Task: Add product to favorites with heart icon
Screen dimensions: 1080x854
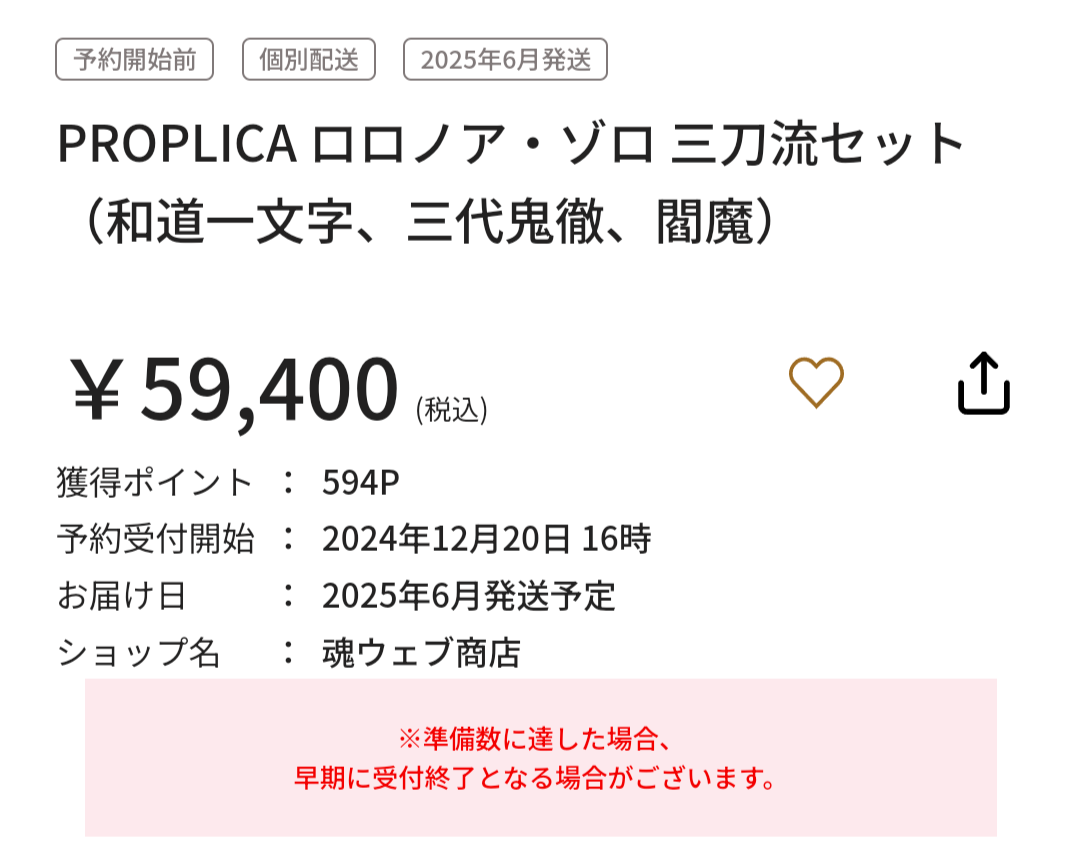Action: 816,382
